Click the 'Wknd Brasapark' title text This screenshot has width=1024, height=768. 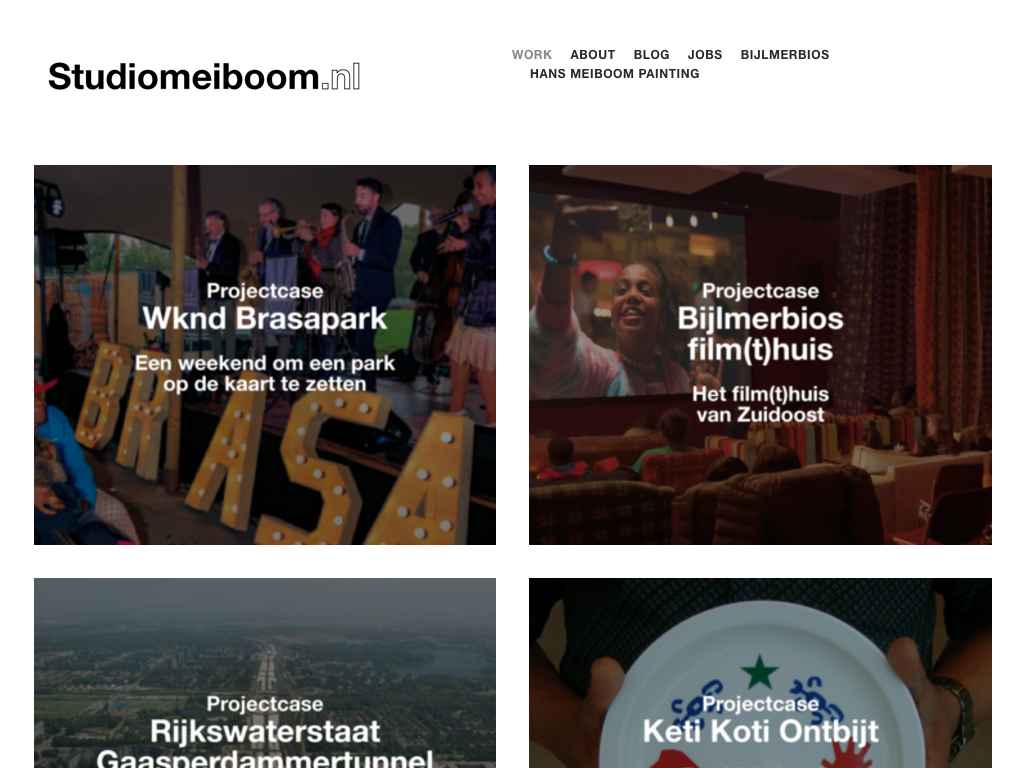point(265,319)
